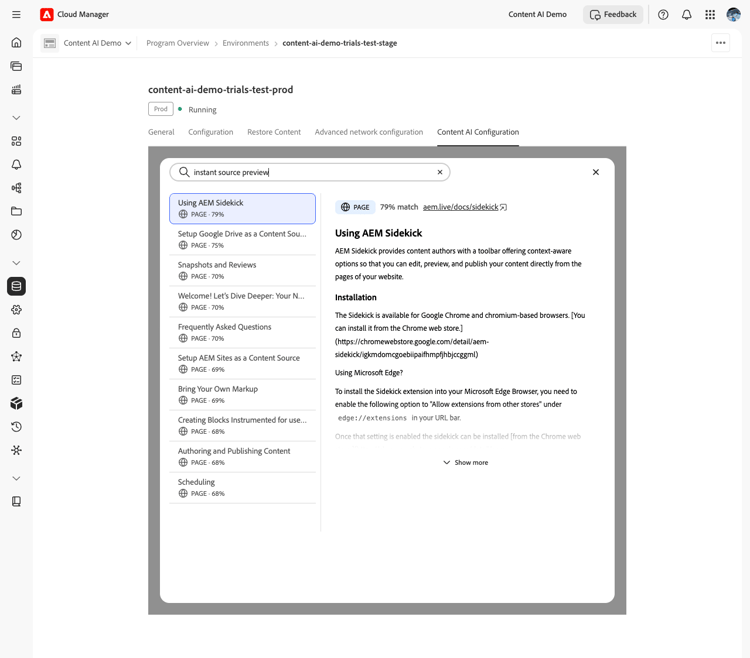Select Creating Blocks Instrumented result
This screenshot has width=750, height=658.
pos(243,426)
